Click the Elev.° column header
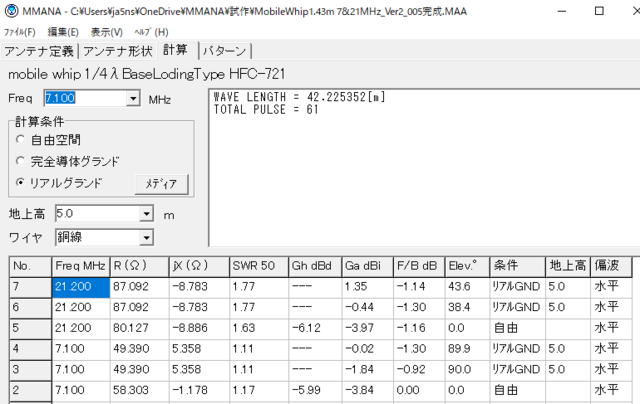Image resolution: width=640 pixels, height=404 pixels. click(467, 266)
